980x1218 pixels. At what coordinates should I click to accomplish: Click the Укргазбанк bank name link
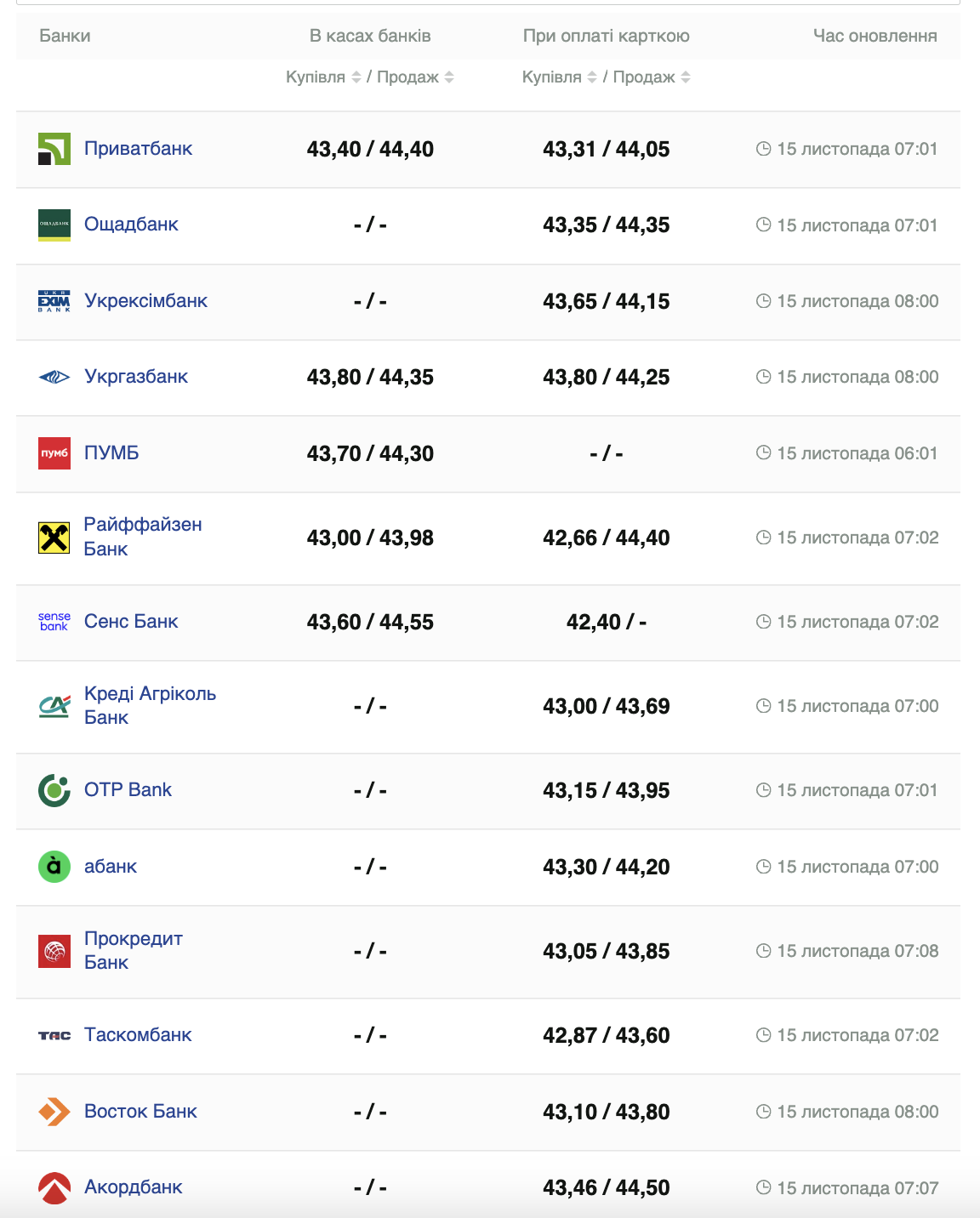(x=136, y=377)
